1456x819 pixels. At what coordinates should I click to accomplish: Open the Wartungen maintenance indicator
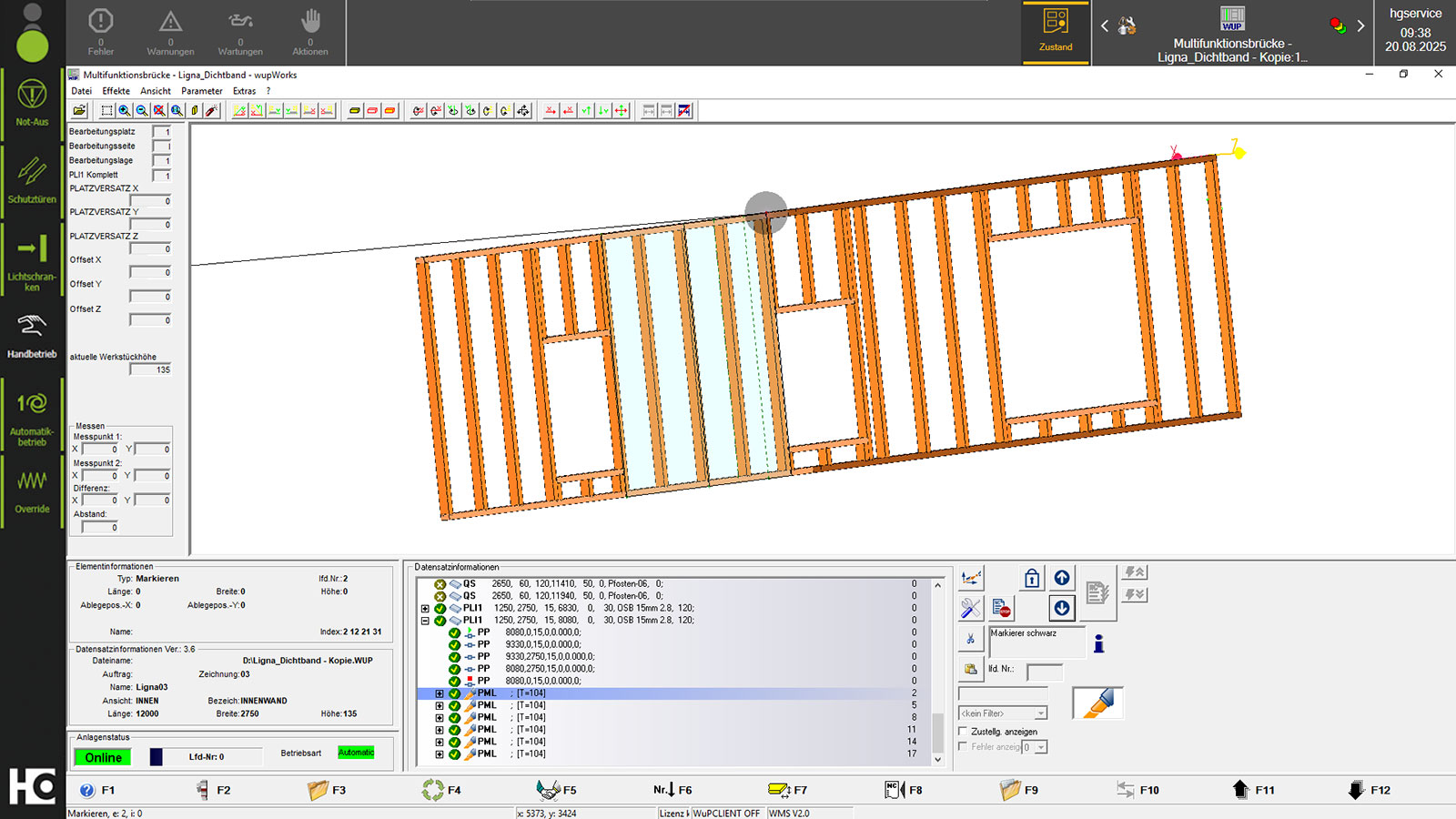(x=240, y=32)
